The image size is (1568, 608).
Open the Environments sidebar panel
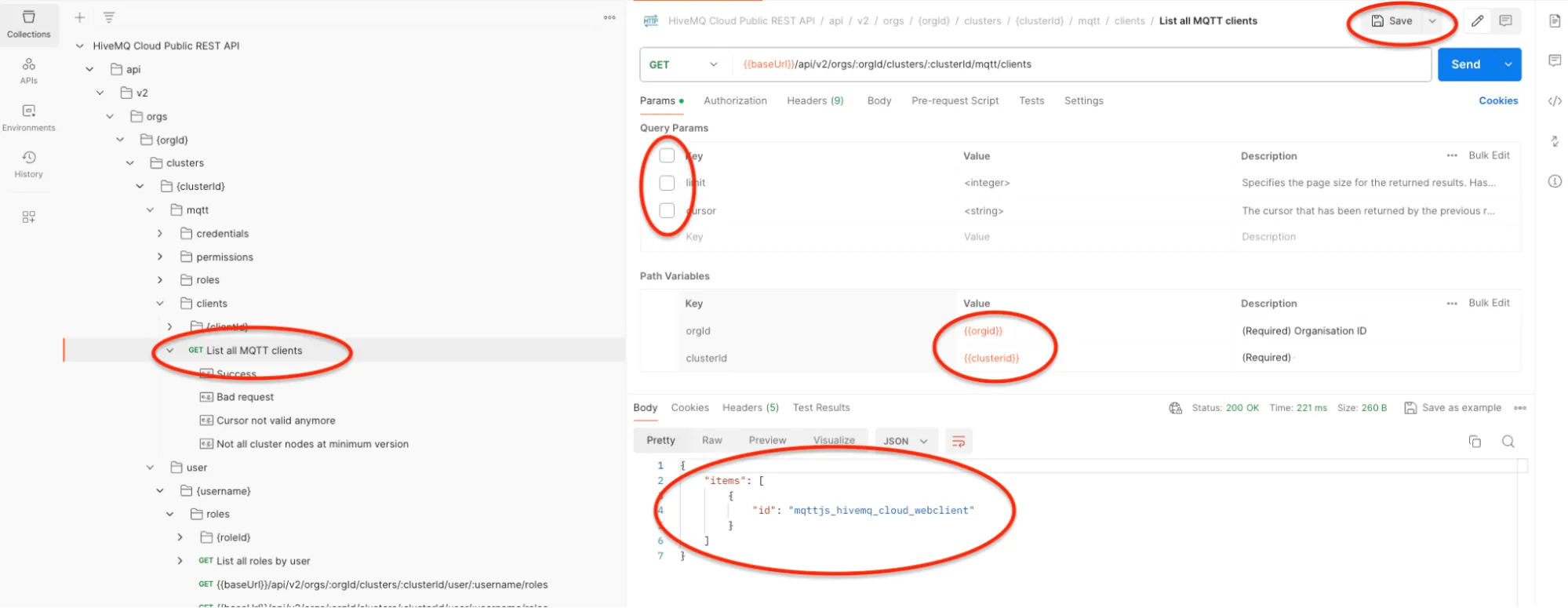tap(29, 117)
